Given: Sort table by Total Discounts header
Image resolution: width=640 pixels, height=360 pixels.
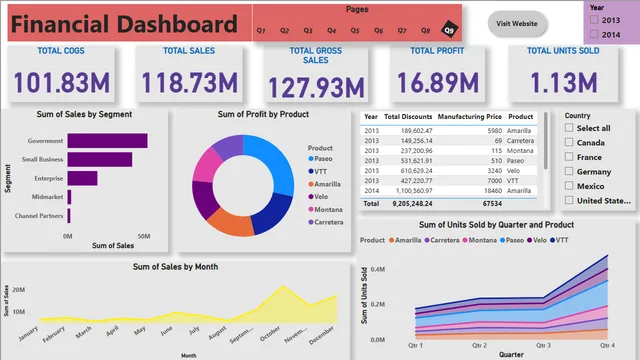Looking at the screenshot, I should (408, 117).
